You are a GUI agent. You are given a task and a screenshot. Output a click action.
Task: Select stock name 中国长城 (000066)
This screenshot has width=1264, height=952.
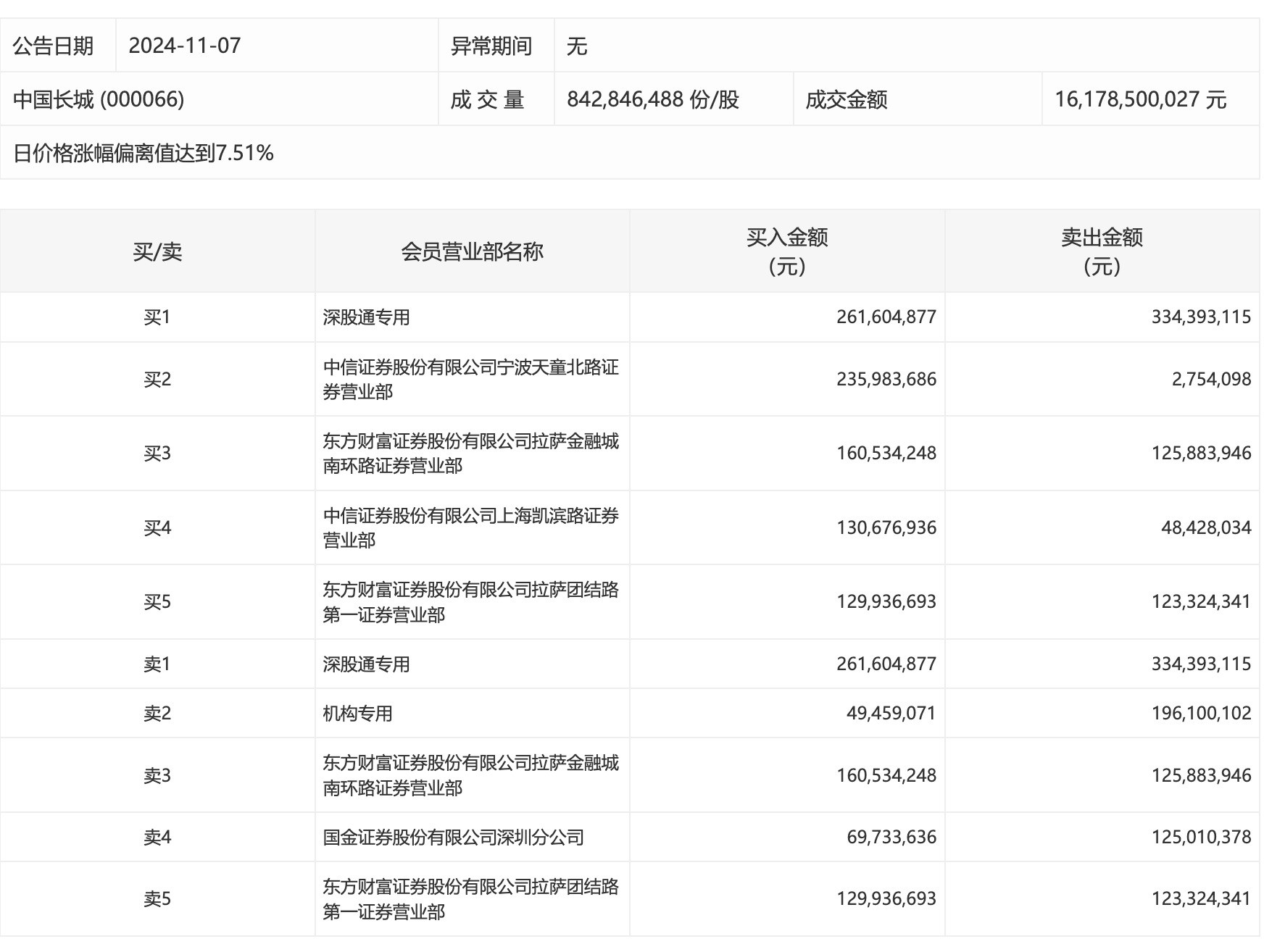[x=99, y=99]
